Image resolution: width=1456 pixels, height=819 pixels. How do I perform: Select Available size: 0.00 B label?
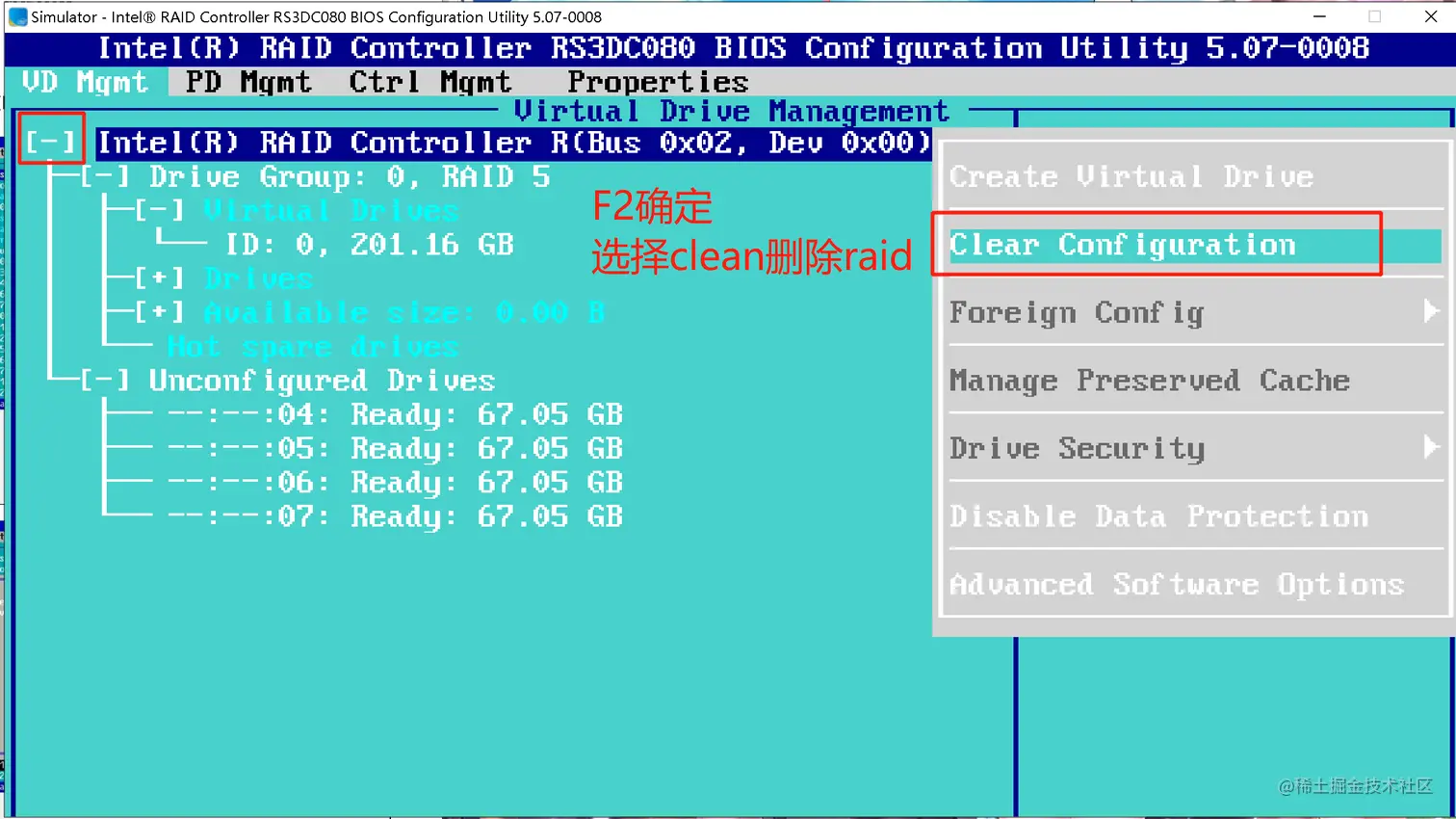coord(404,312)
